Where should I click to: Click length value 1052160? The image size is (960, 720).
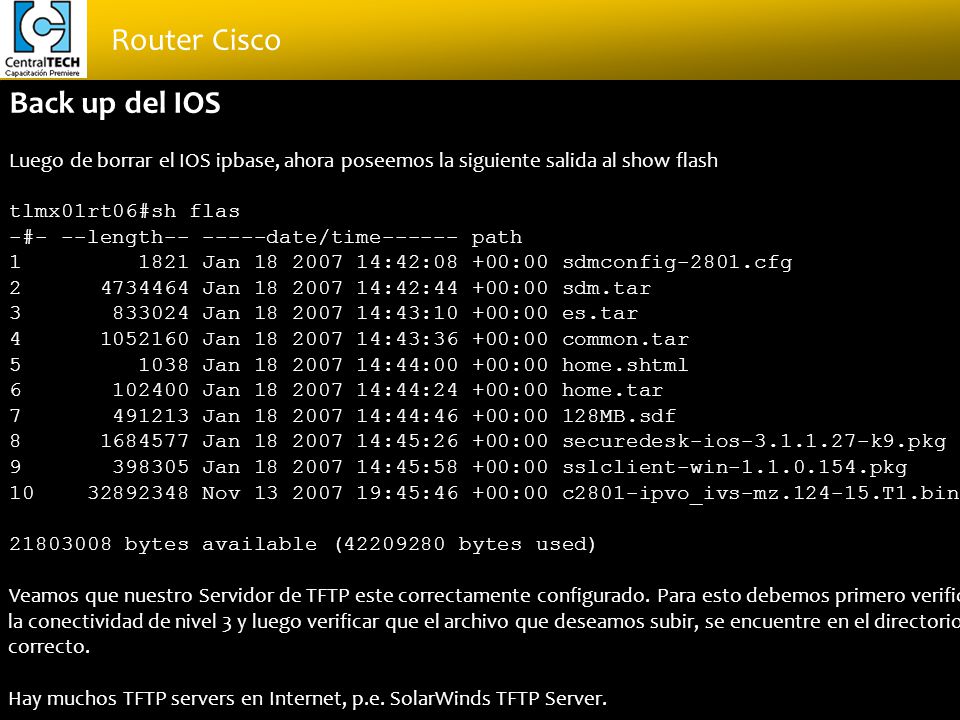144,339
